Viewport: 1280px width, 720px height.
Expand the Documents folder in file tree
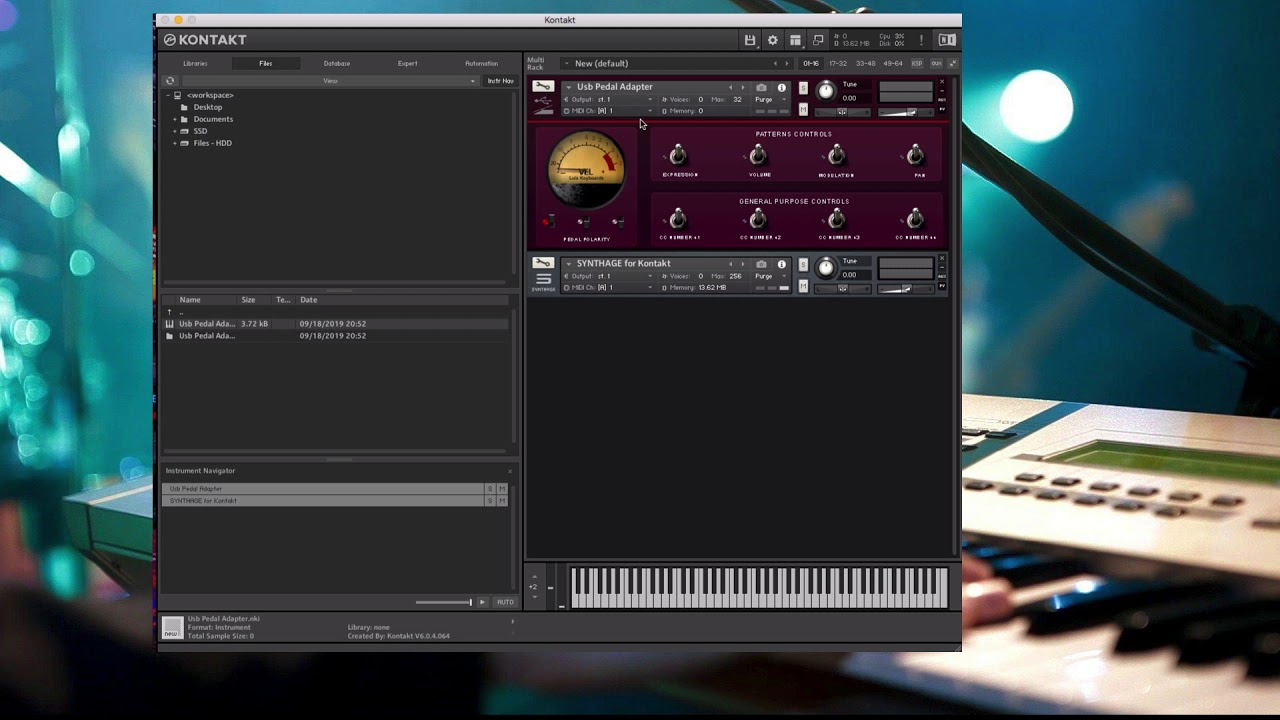(x=174, y=119)
